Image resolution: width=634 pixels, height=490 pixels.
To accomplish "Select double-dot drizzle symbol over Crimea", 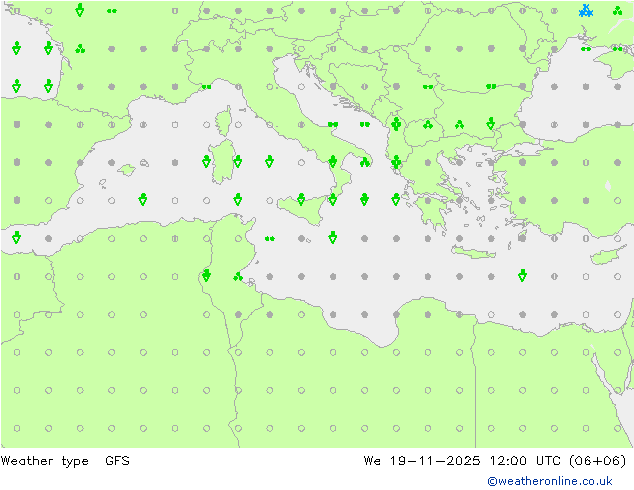I will [x=617, y=49].
